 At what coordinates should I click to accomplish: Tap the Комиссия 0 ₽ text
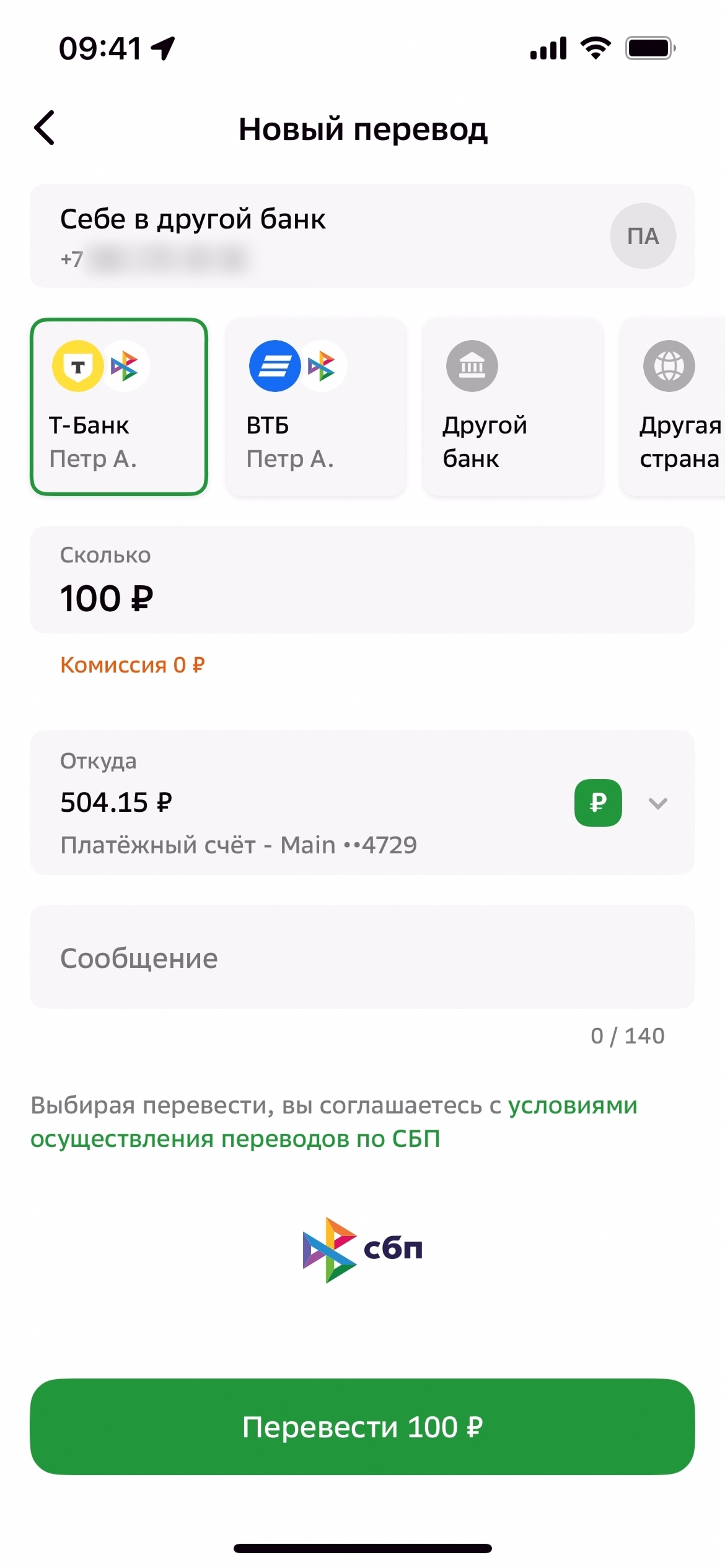pyautogui.click(x=133, y=665)
